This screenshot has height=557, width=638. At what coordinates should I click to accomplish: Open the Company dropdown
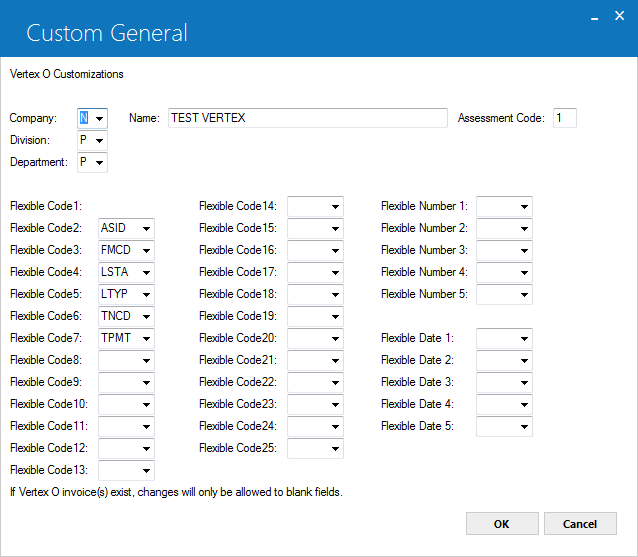coord(92,118)
